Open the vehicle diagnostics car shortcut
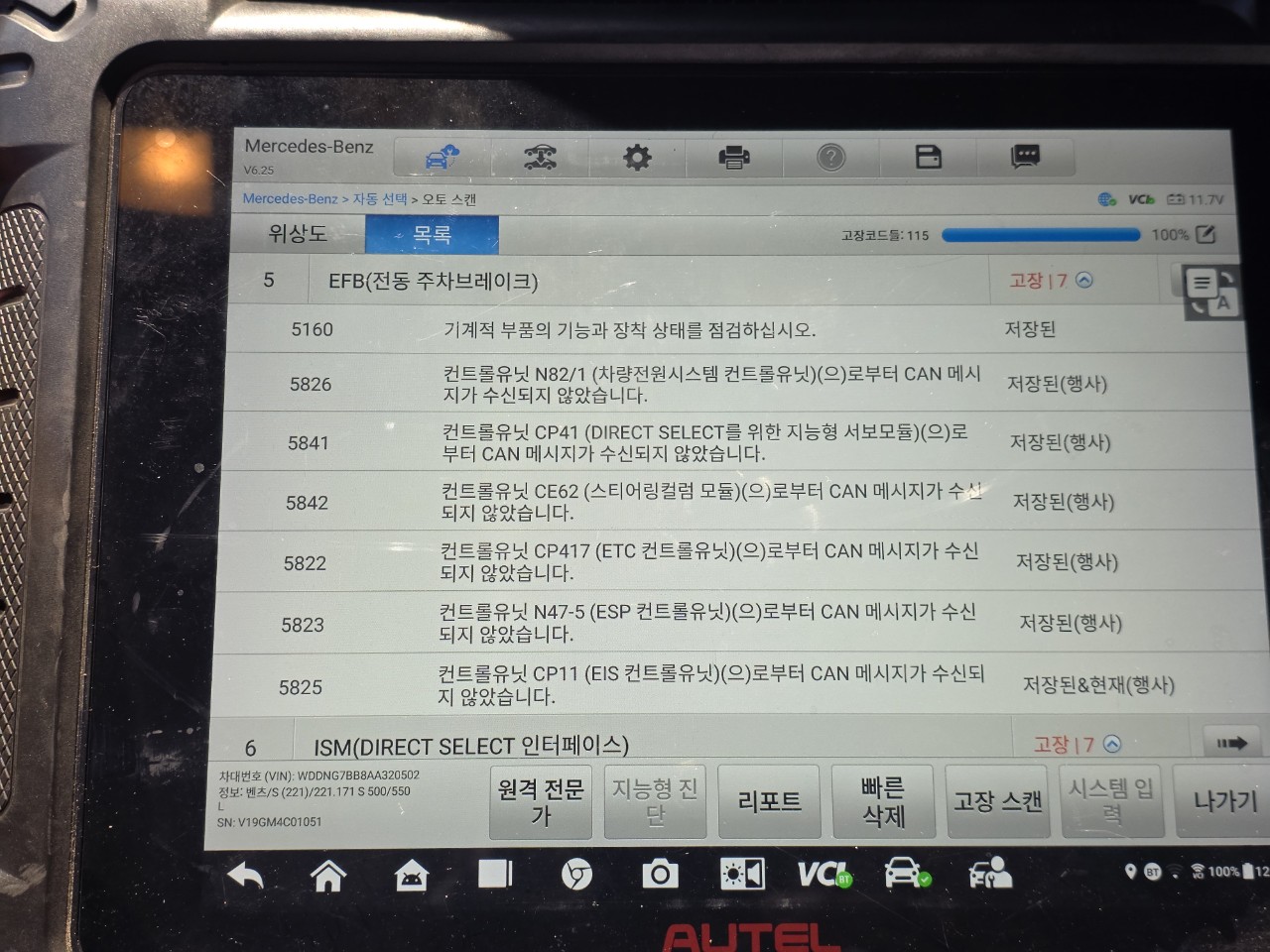This screenshot has width=1270, height=952. pyautogui.click(x=907, y=874)
